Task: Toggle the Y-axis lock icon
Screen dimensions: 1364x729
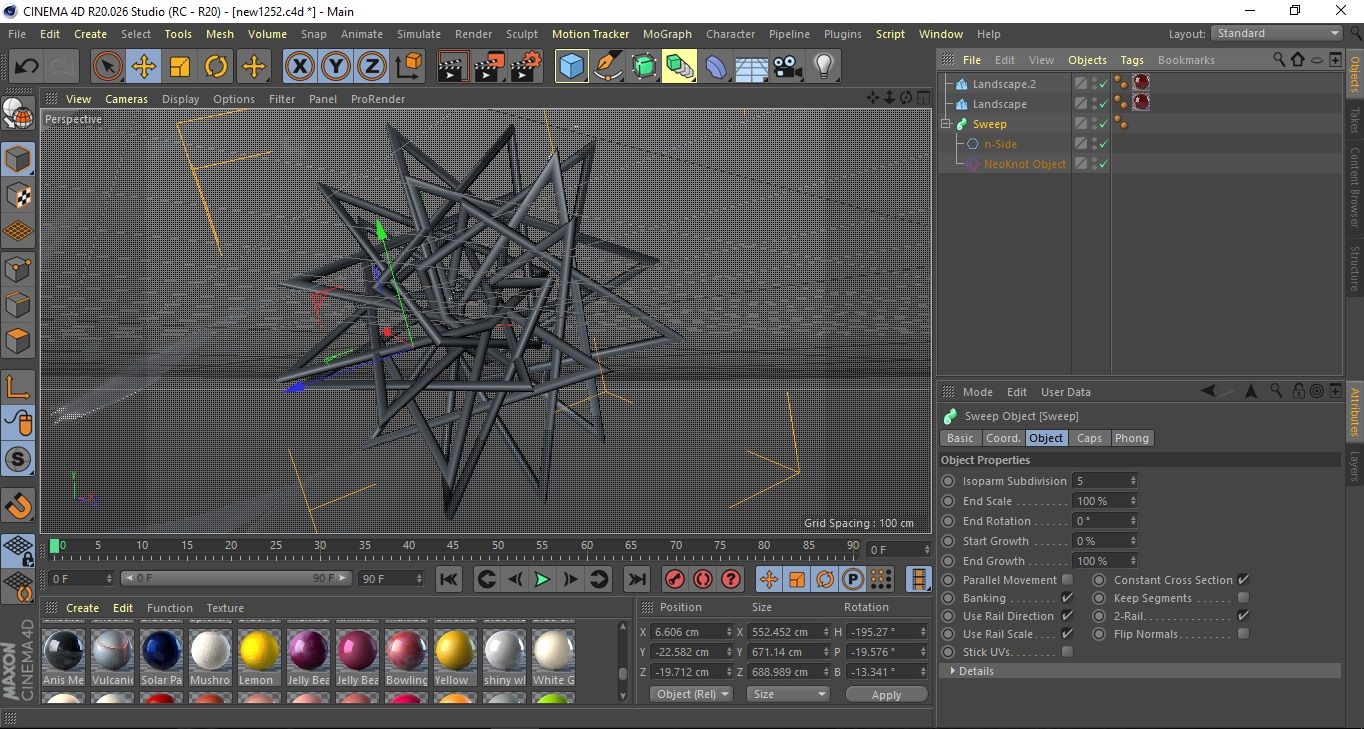Action: coord(336,67)
